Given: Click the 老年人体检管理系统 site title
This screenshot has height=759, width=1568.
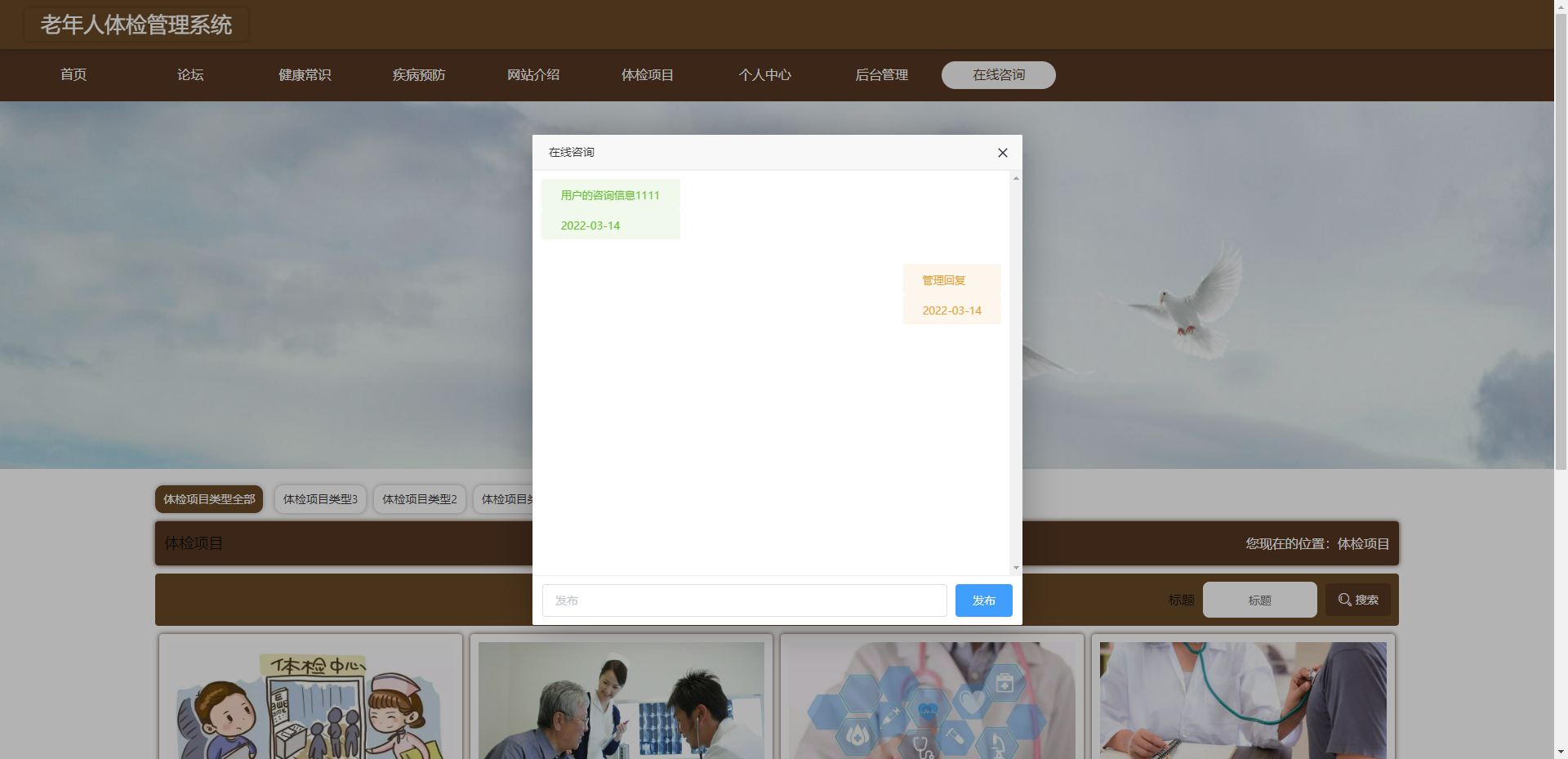Looking at the screenshot, I should (x=136, y=25).
